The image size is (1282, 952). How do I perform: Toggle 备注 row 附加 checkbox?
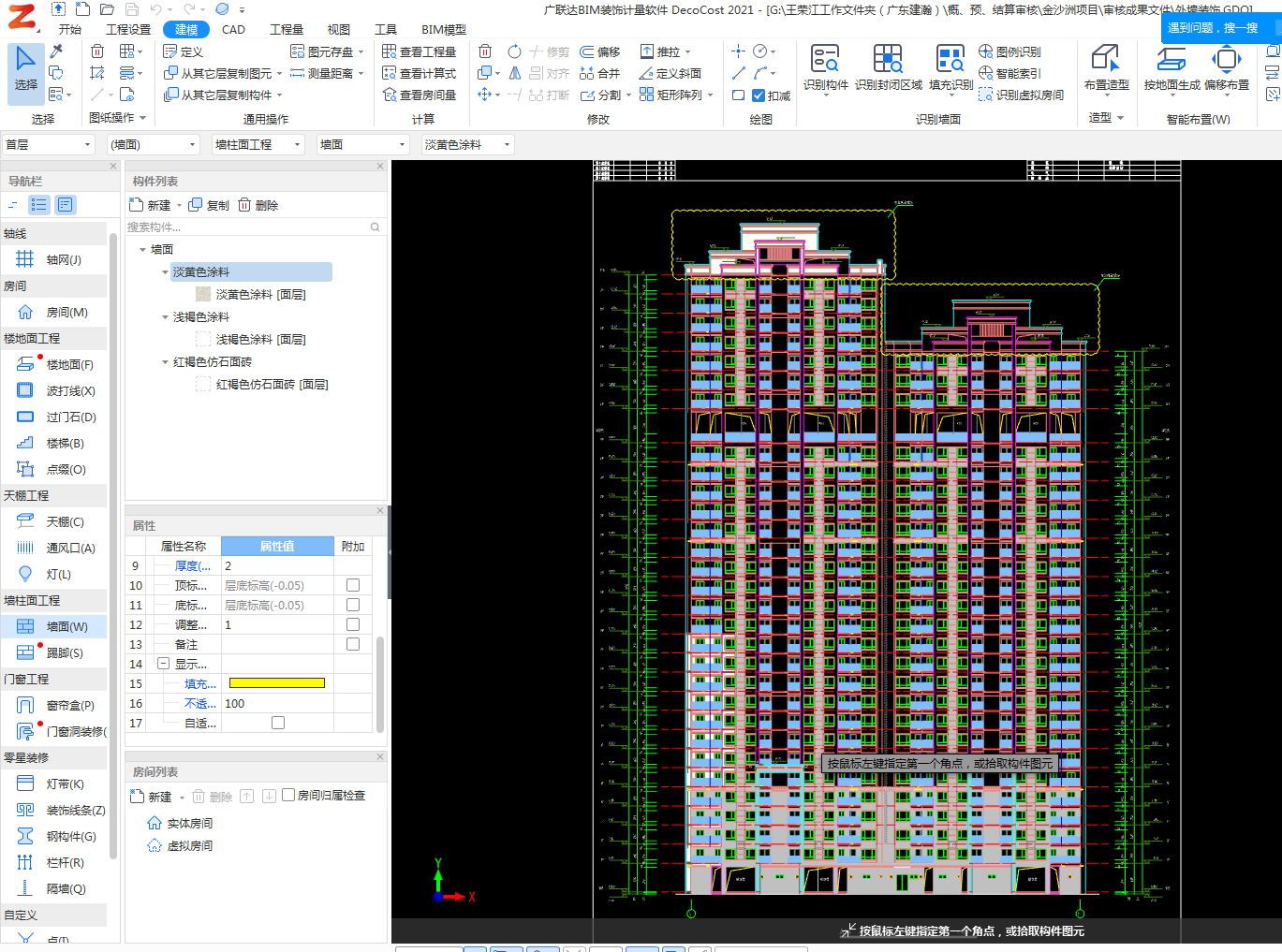tap(353, 644)
